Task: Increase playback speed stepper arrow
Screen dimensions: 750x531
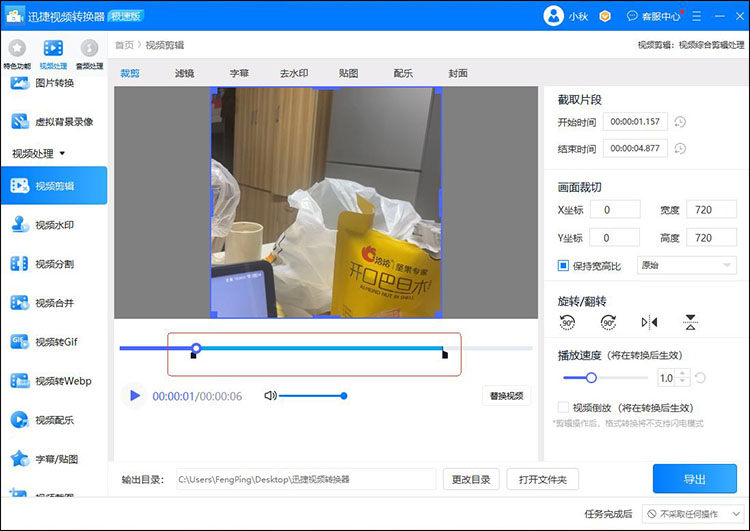Action: 683,374
